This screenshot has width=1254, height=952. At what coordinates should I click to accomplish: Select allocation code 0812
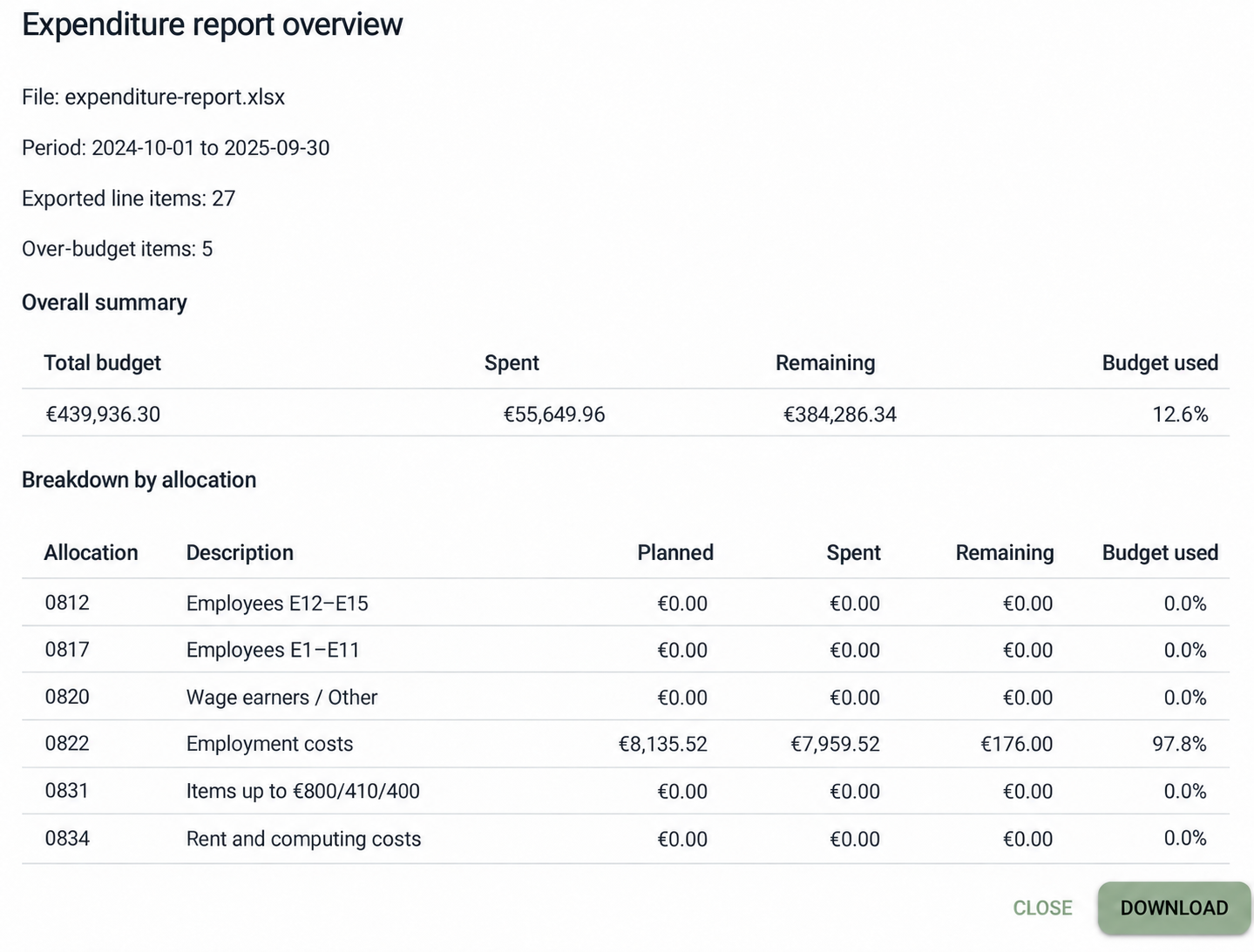point(67,603)
